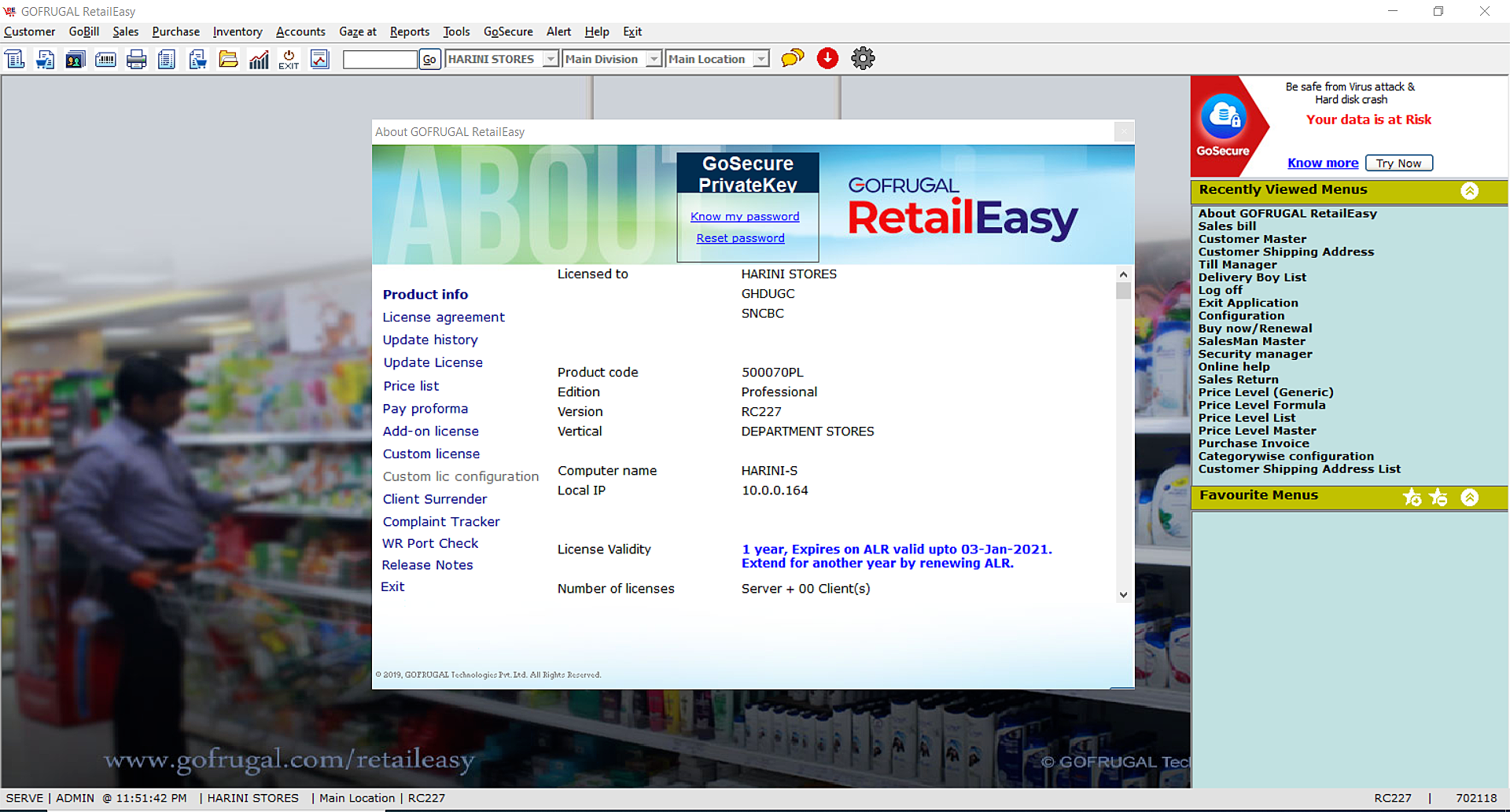Click the yellow chat bubbles icon

[x=792, y=58]
